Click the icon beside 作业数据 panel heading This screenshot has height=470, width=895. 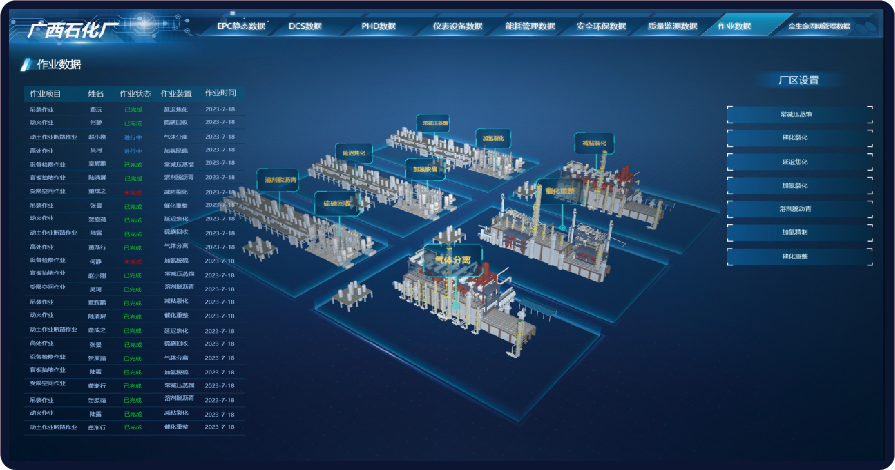click(x=26, y=65)
